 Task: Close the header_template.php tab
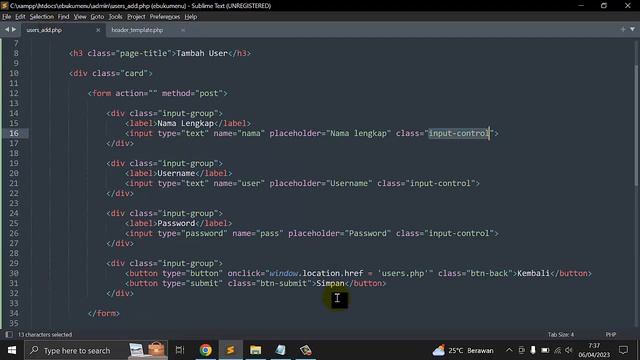[x=183, y=30]
